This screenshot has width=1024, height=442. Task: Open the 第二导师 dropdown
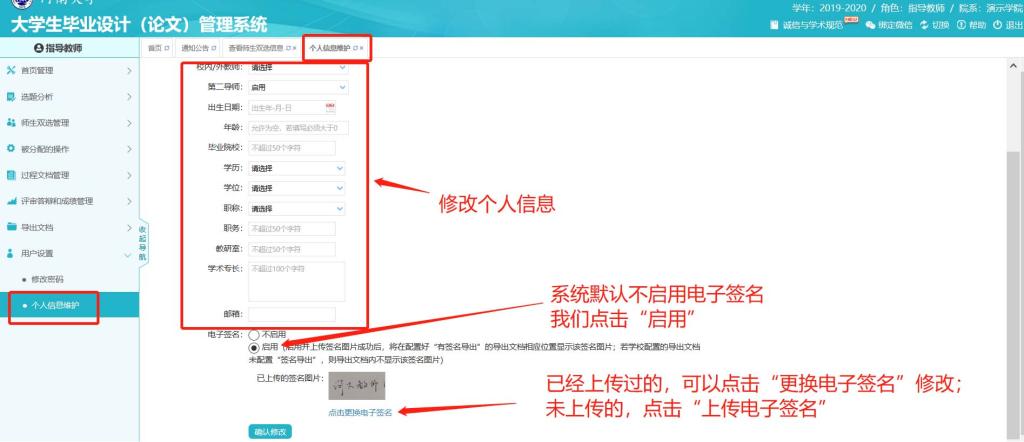[297, 87]
